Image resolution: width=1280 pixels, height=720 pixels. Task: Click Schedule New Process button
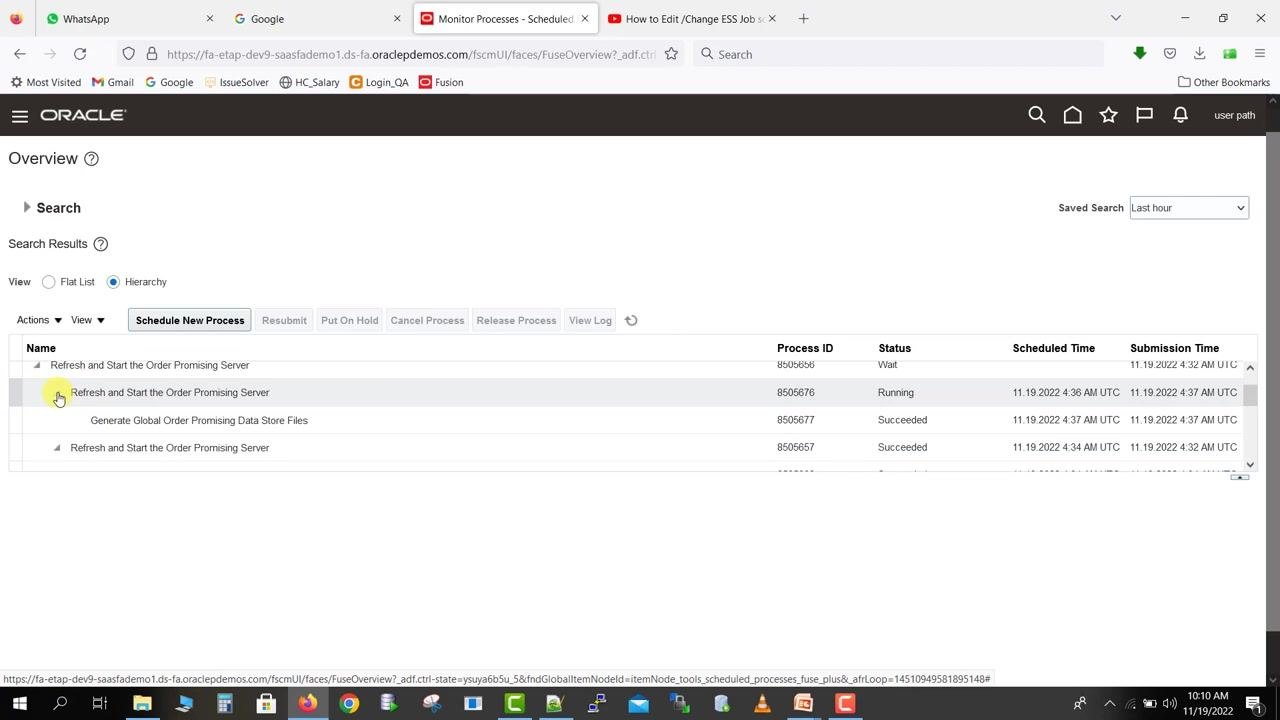click(x=190, y=320)
